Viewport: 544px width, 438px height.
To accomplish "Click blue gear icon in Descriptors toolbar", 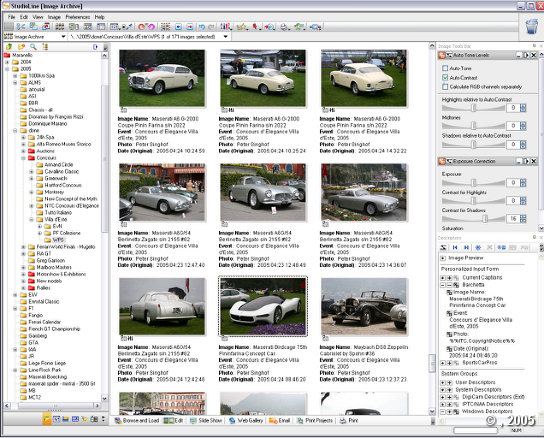I will tap(478, 247).
